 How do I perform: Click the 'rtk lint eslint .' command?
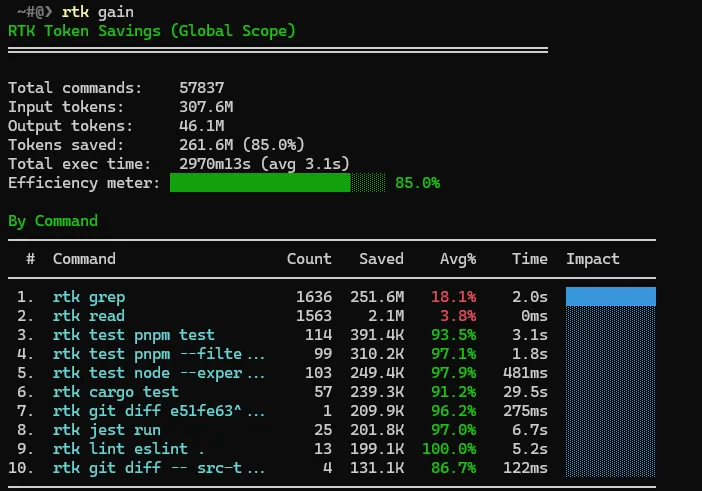pos(128,449)
